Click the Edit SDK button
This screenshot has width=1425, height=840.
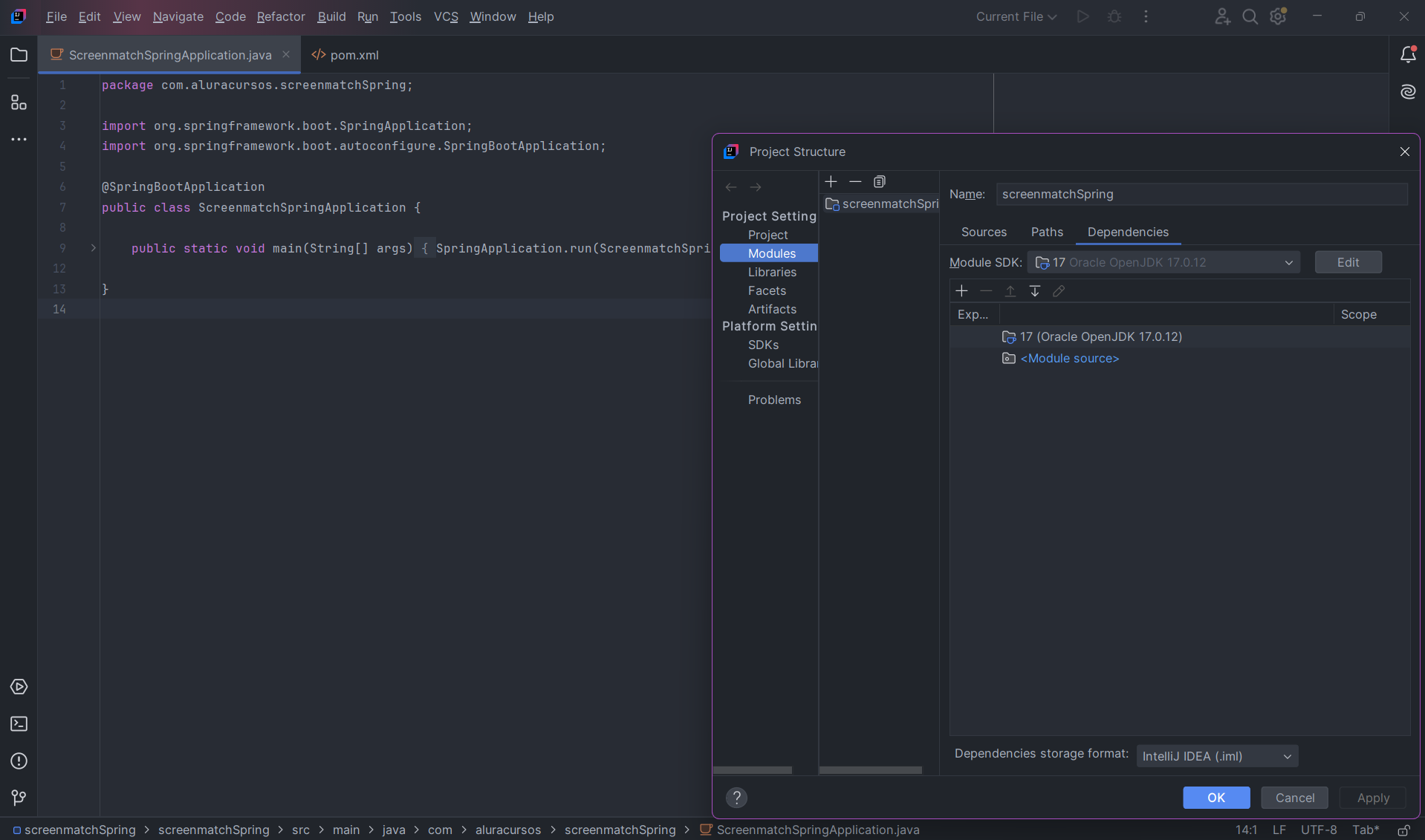click(1348, 262)
